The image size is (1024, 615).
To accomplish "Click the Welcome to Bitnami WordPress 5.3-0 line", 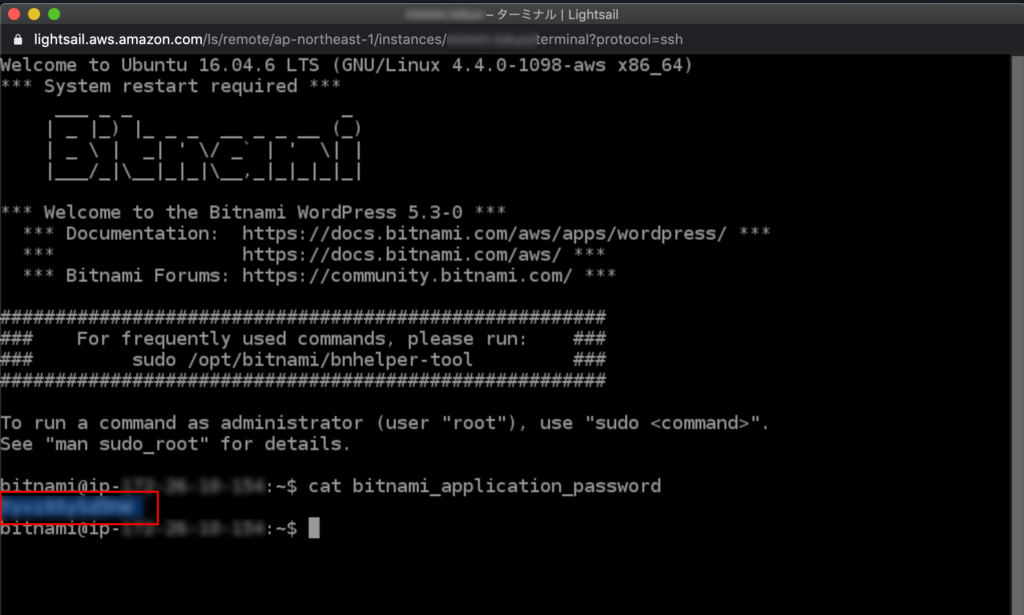I will pos(253,212).
